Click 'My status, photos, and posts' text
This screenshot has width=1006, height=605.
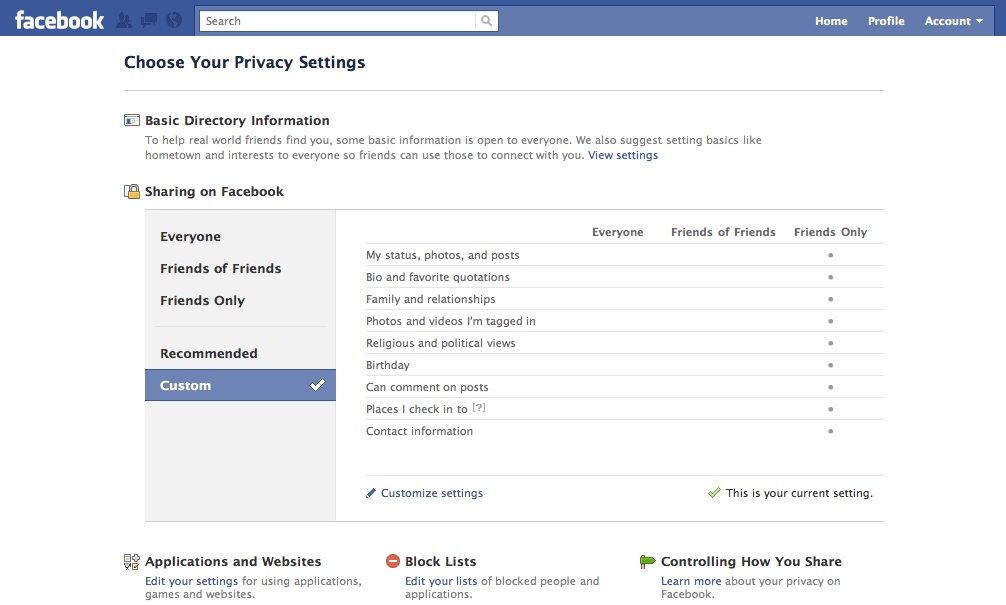[x=443, y=255]
